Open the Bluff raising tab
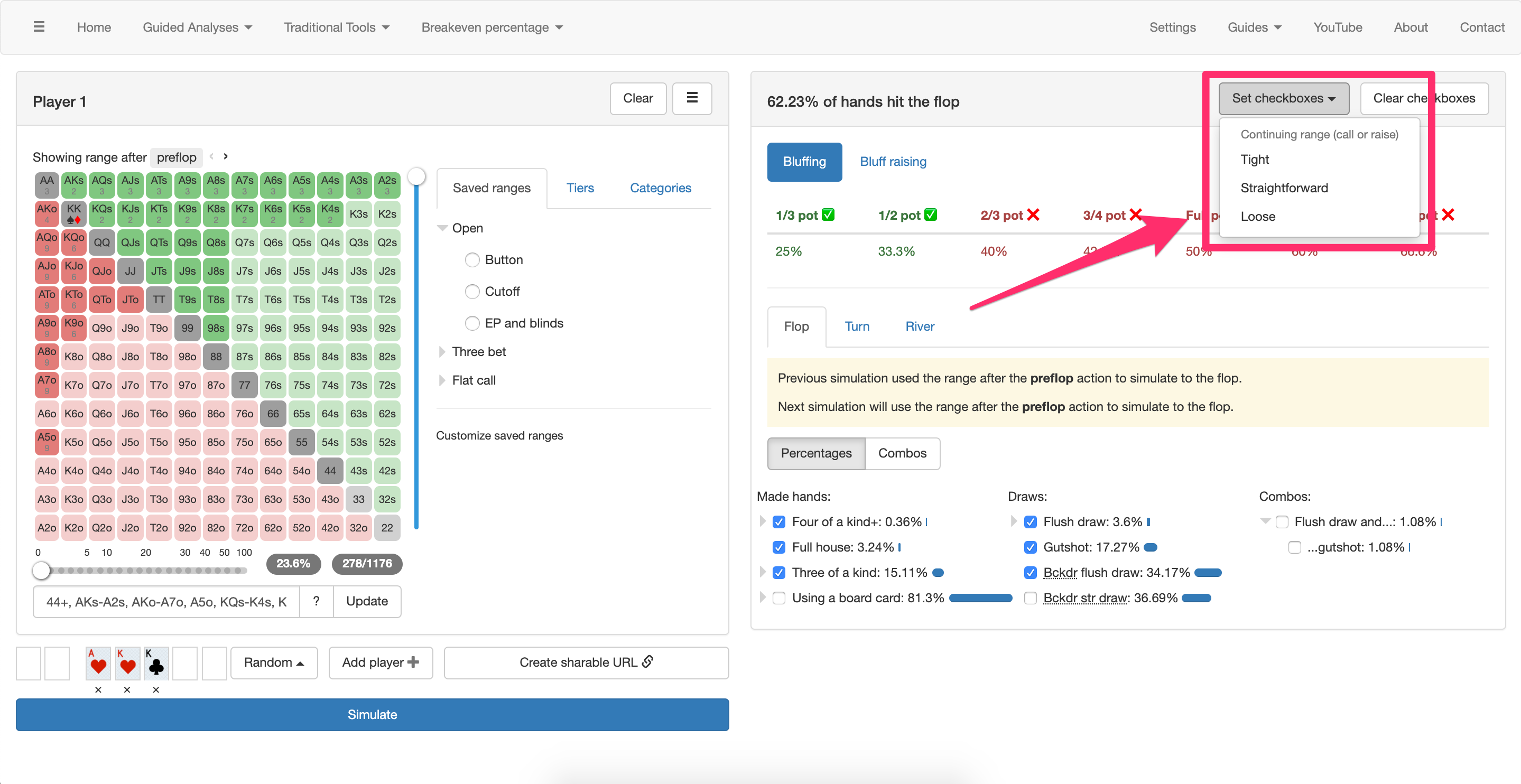This screenshot has height=784, width=1521. (893, 162)
